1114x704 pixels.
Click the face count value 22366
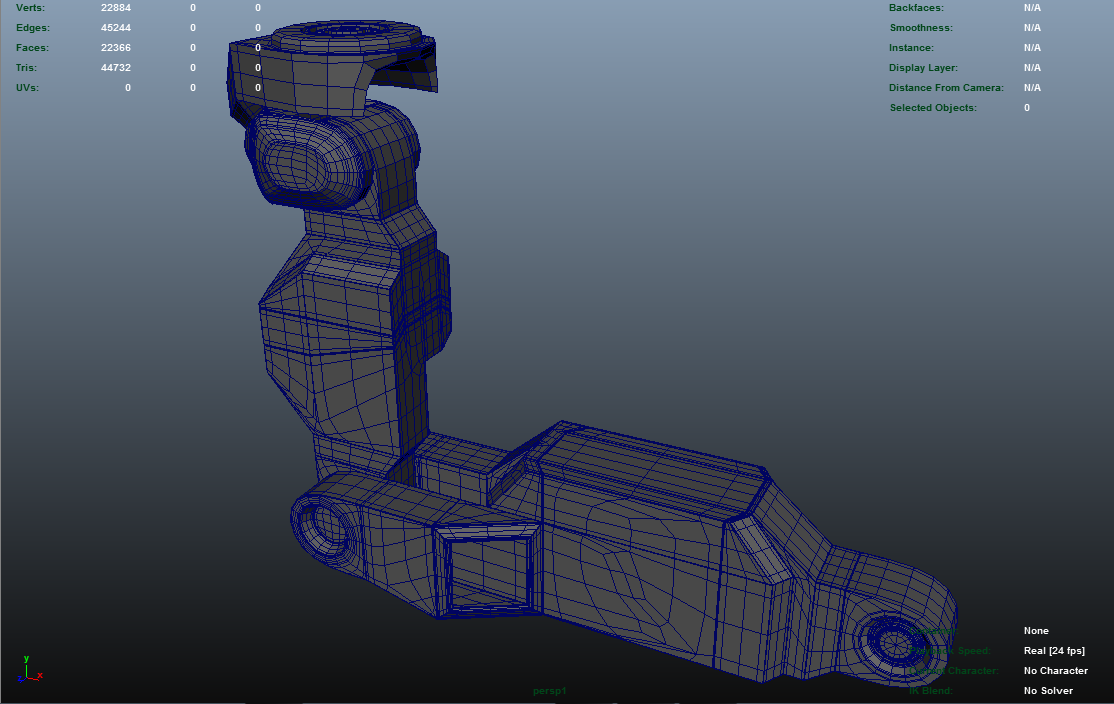pyautogui.click(x=116, y=48)
